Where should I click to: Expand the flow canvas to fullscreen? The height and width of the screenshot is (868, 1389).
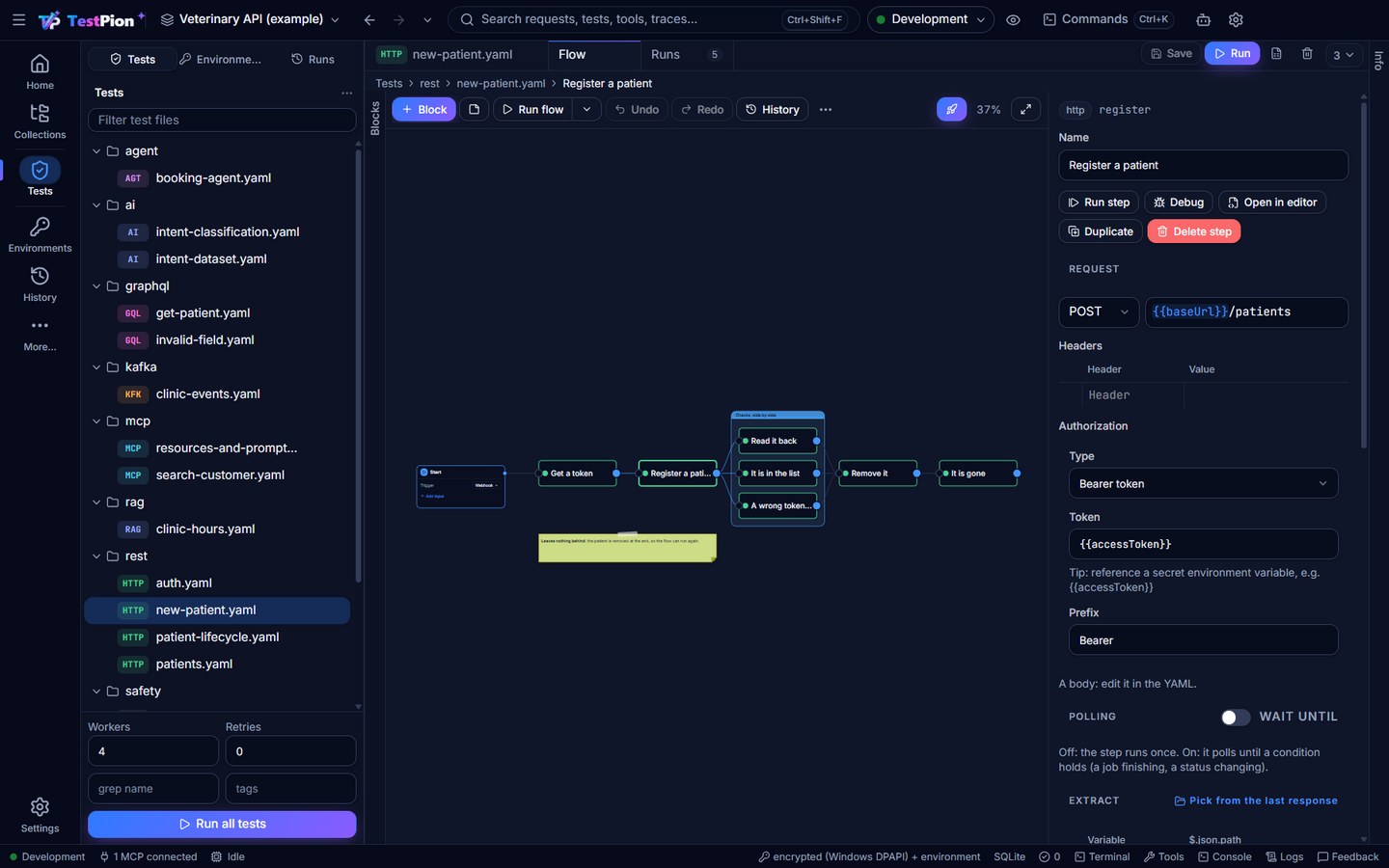point(1025,109)
